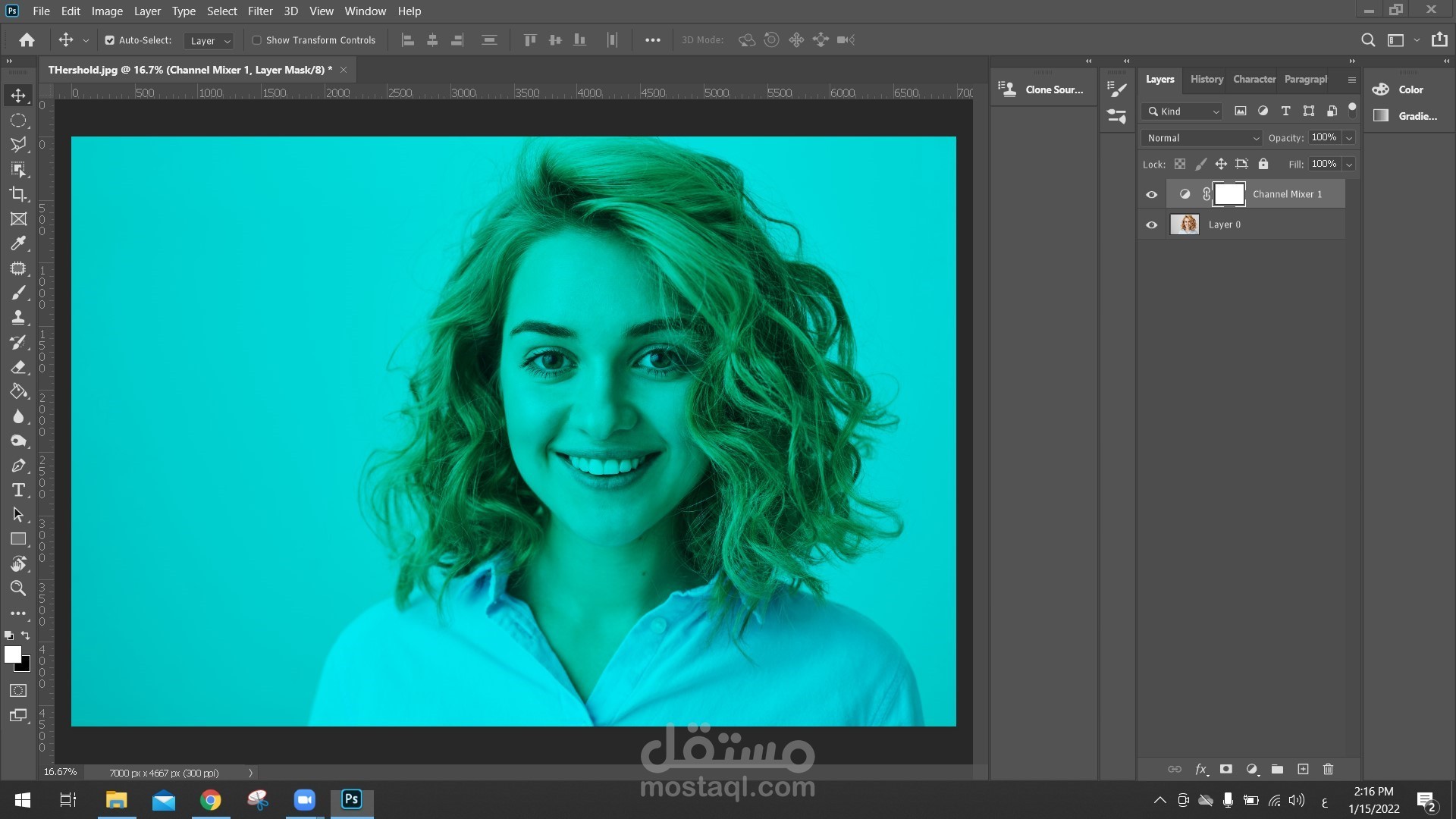Add a layer mask from the Layers panel footer
Image resolution: width=1456 pixels, height=819 pixels.
click(1225, 769)
